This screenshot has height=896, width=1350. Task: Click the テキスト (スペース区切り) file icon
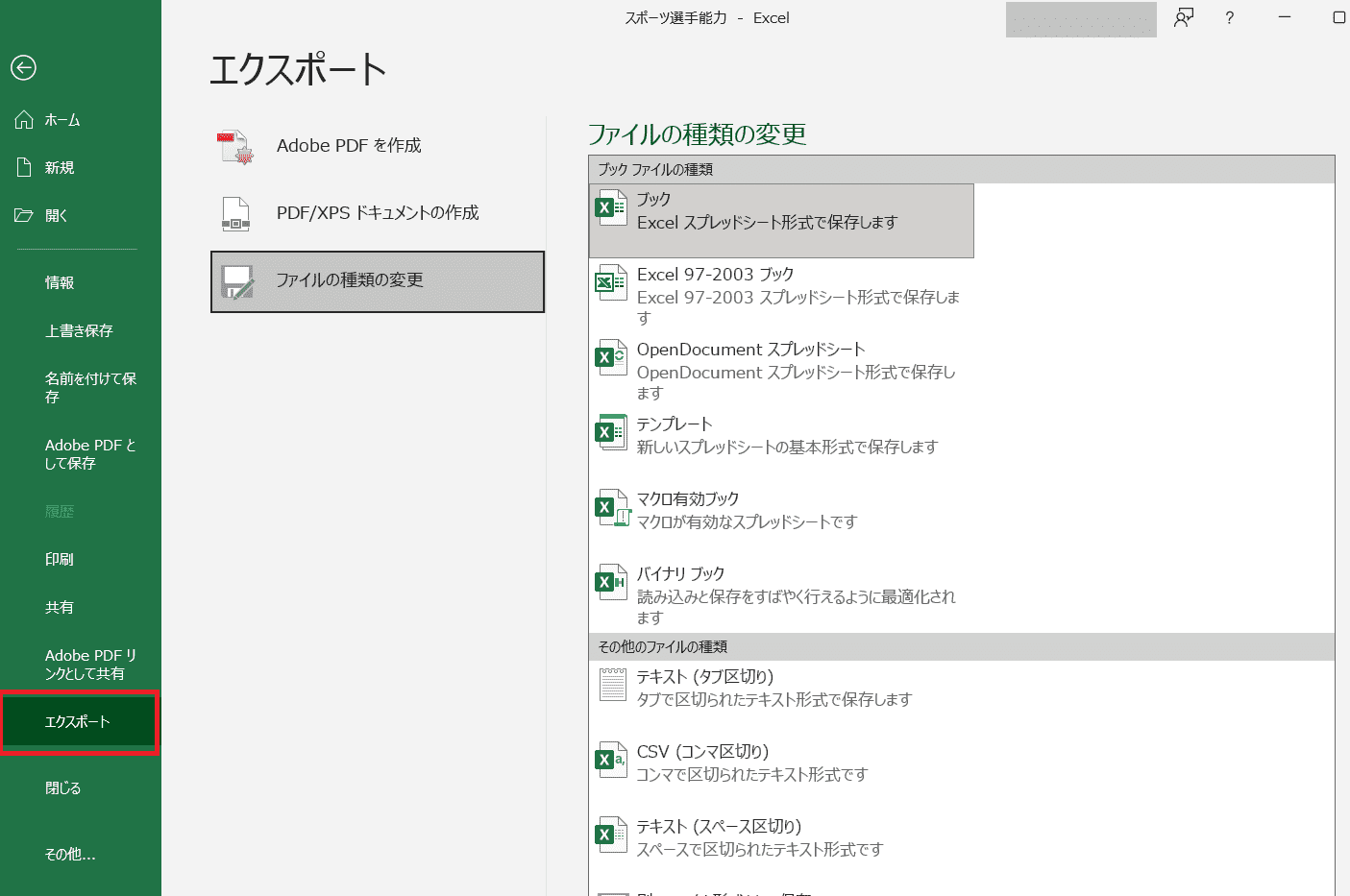pyautogui.click(x=611, y=835)
